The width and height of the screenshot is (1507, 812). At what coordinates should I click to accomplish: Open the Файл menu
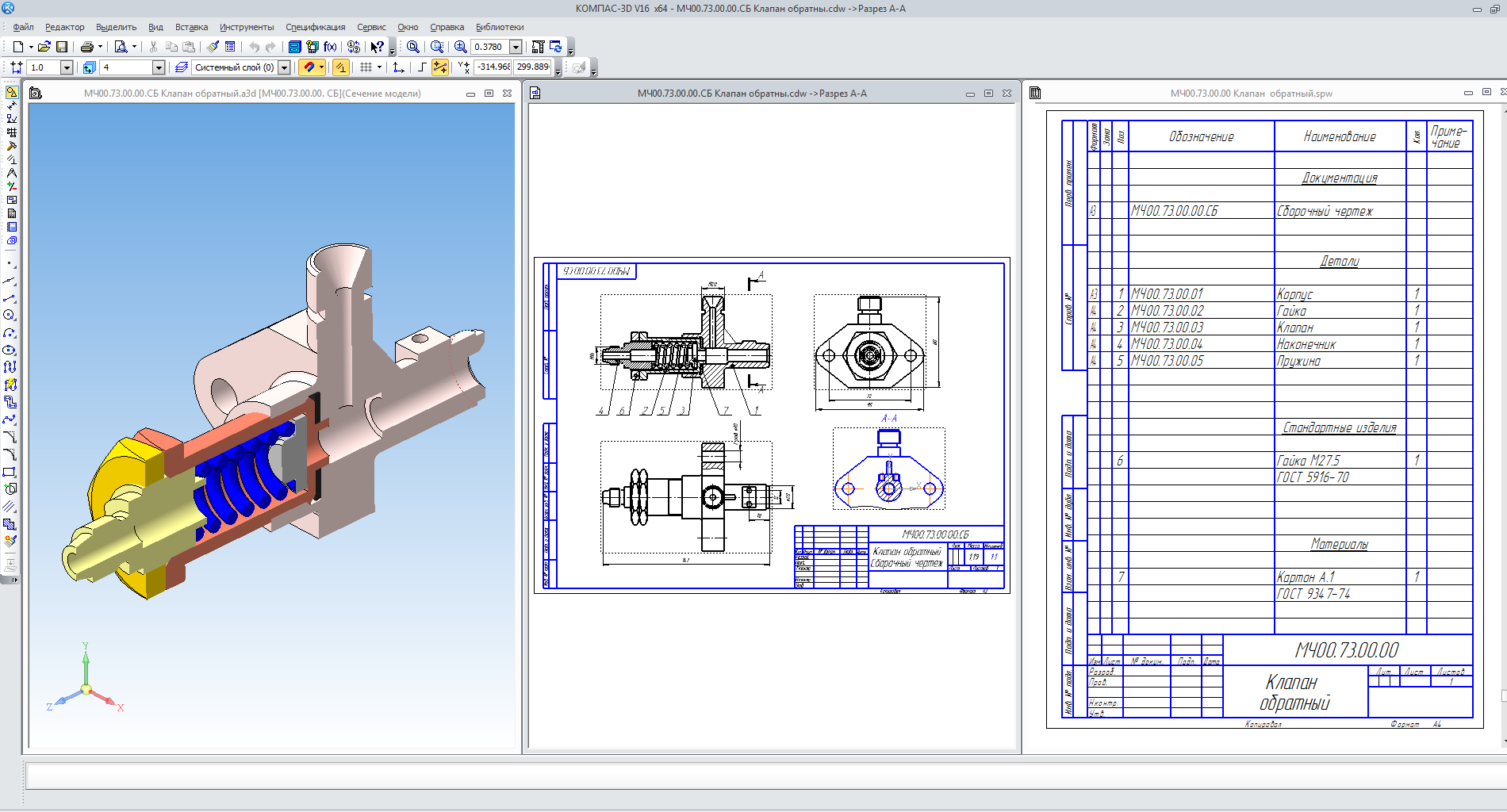coord(23,27)
